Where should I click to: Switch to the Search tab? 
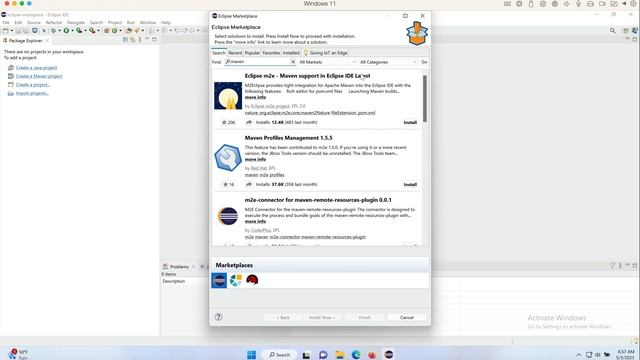[218, 53]
